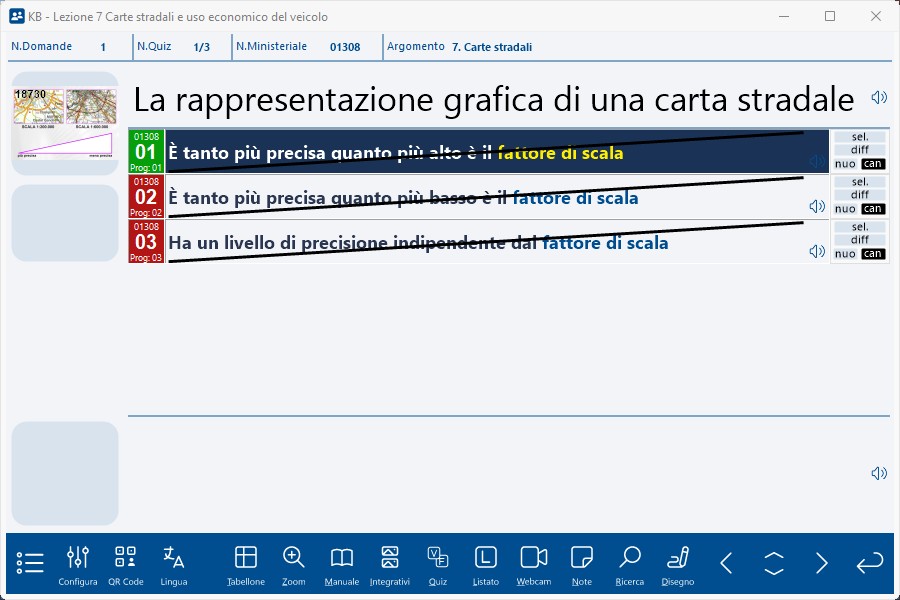The image size is (900, 600).
Task: Select the Disegno drawing tool
Action: [x=678, y=563]
